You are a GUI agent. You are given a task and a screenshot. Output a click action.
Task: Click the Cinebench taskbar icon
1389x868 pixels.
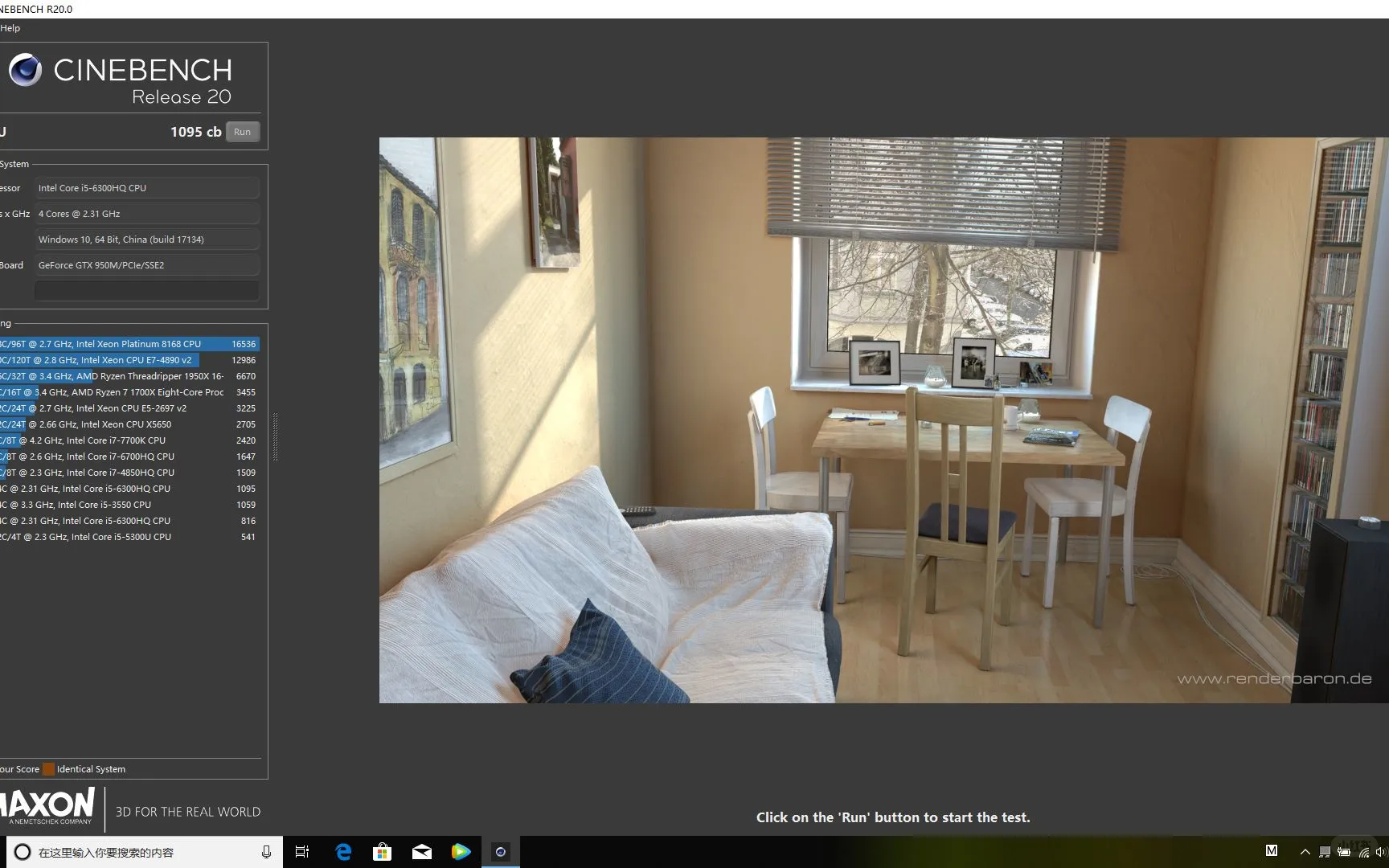500,852
